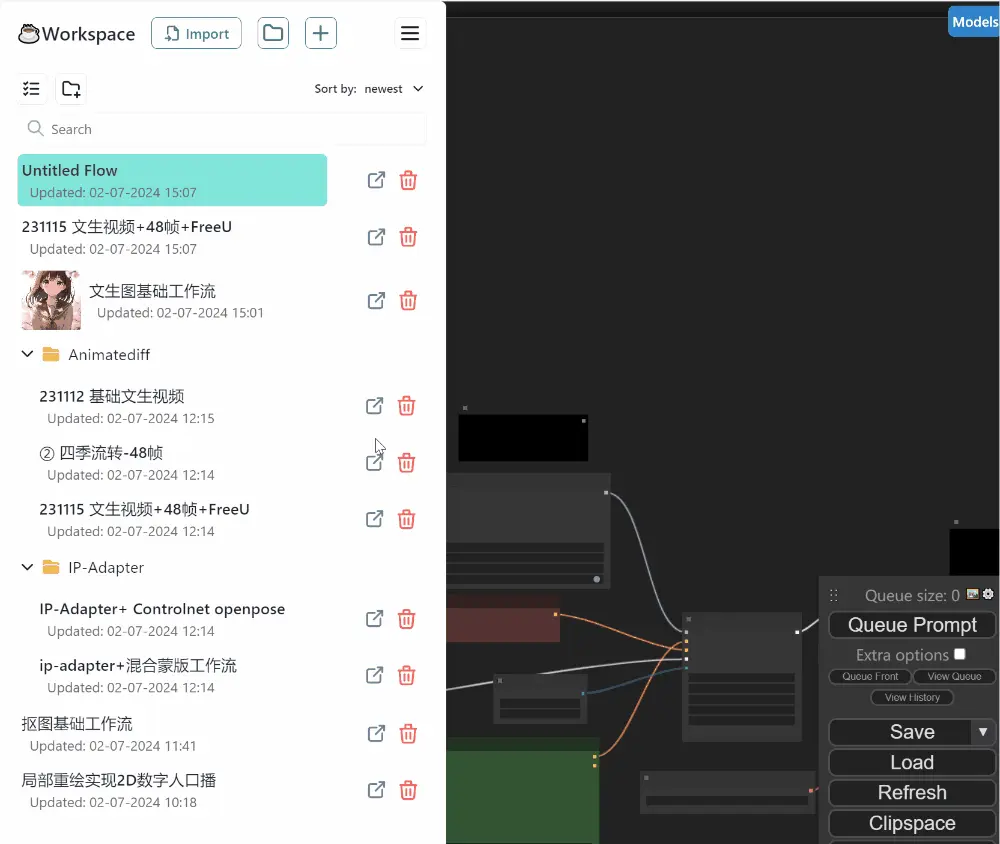Screen dimensions: 1000x844
Task: Select the 文生图基础工作流 thumbnail
Action: 50,299
